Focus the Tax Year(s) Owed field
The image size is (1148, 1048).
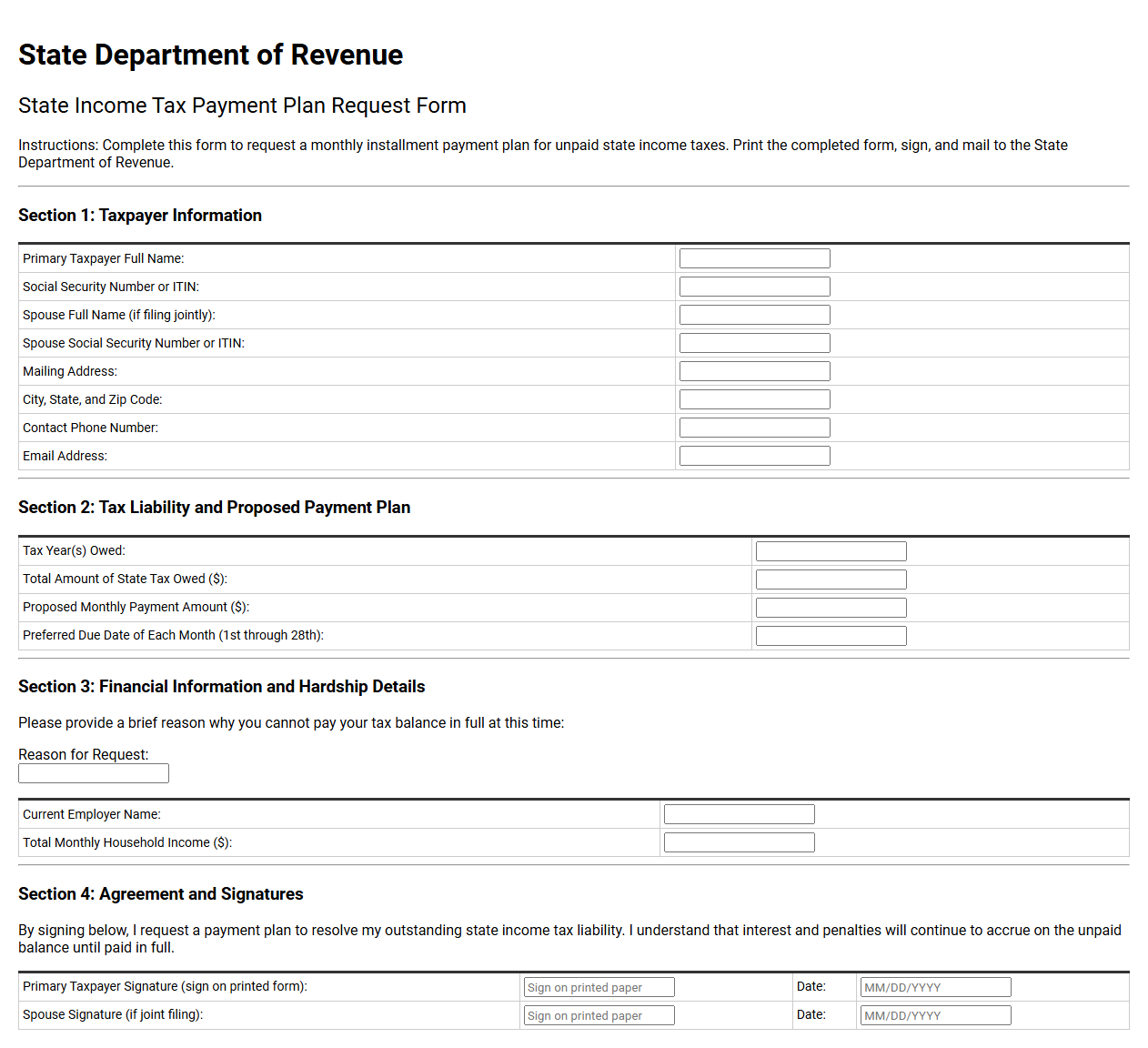tap(831, 551)
